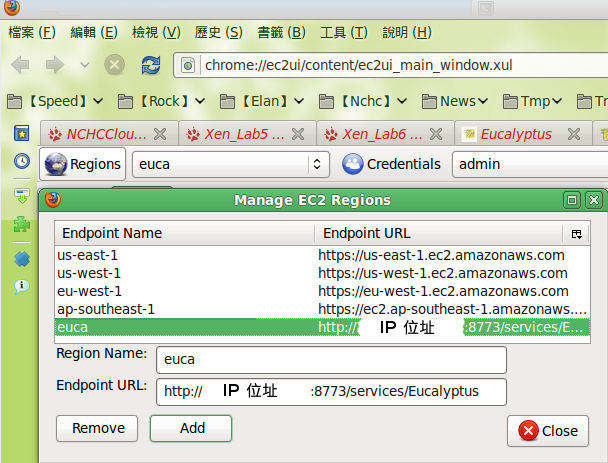Click the Close button in dialog
Image resolution: width=608 pixels, height=463 pixels.
coord(548,431)
